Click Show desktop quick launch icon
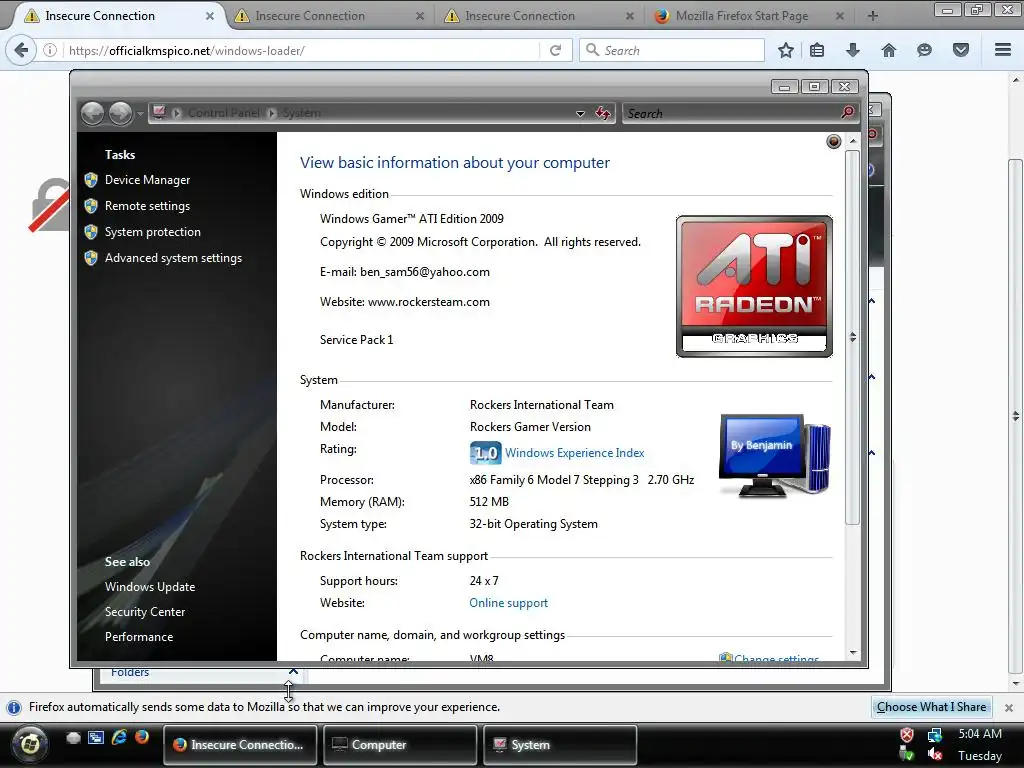The height and width of the screenshot is (768, 1024). click(73, 737)
